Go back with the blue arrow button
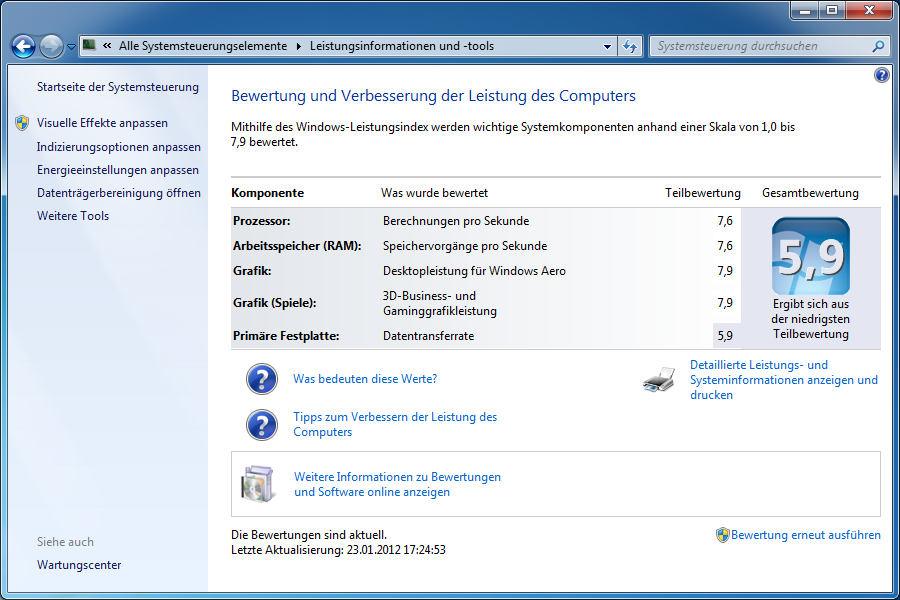Image resolution: width=900 pixels, height=600 pixels. tap(24, 47)
